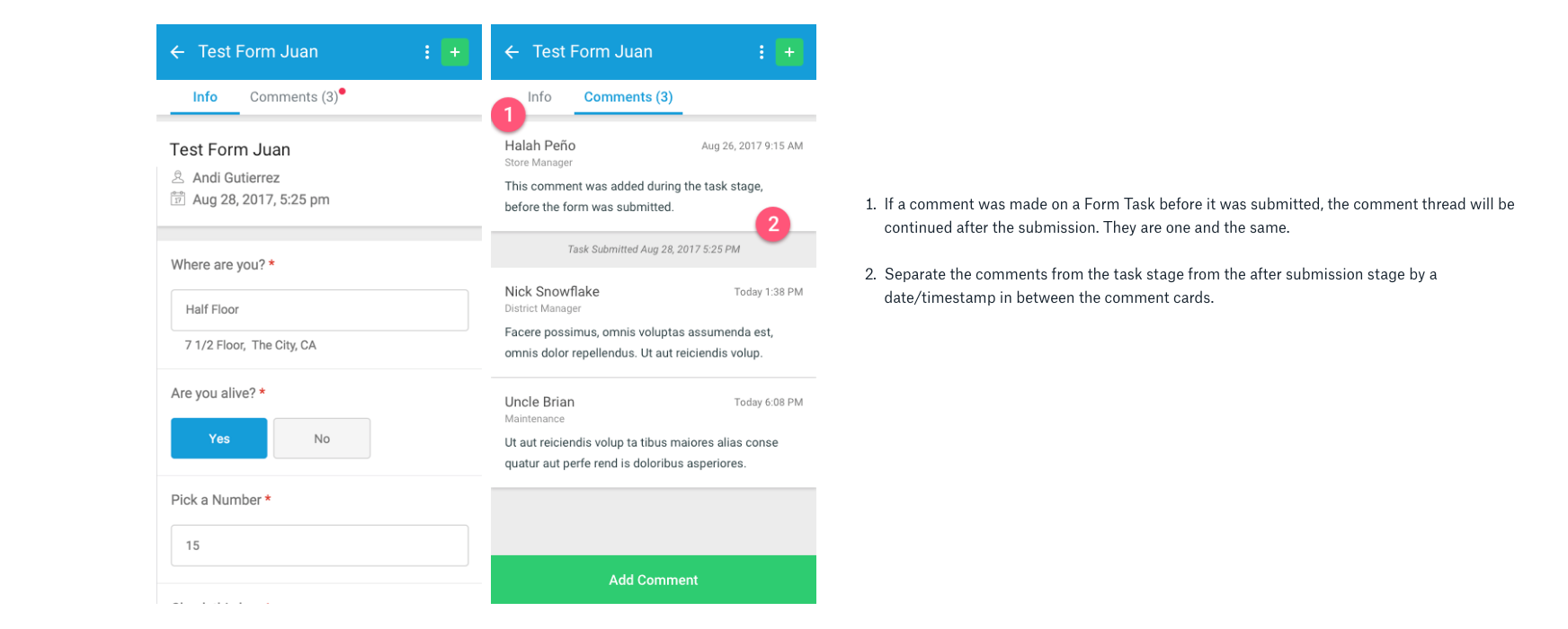1568x629 pixels.
Task: Open Nick Snowflake's comment card
Action: [x=653, y=323]
